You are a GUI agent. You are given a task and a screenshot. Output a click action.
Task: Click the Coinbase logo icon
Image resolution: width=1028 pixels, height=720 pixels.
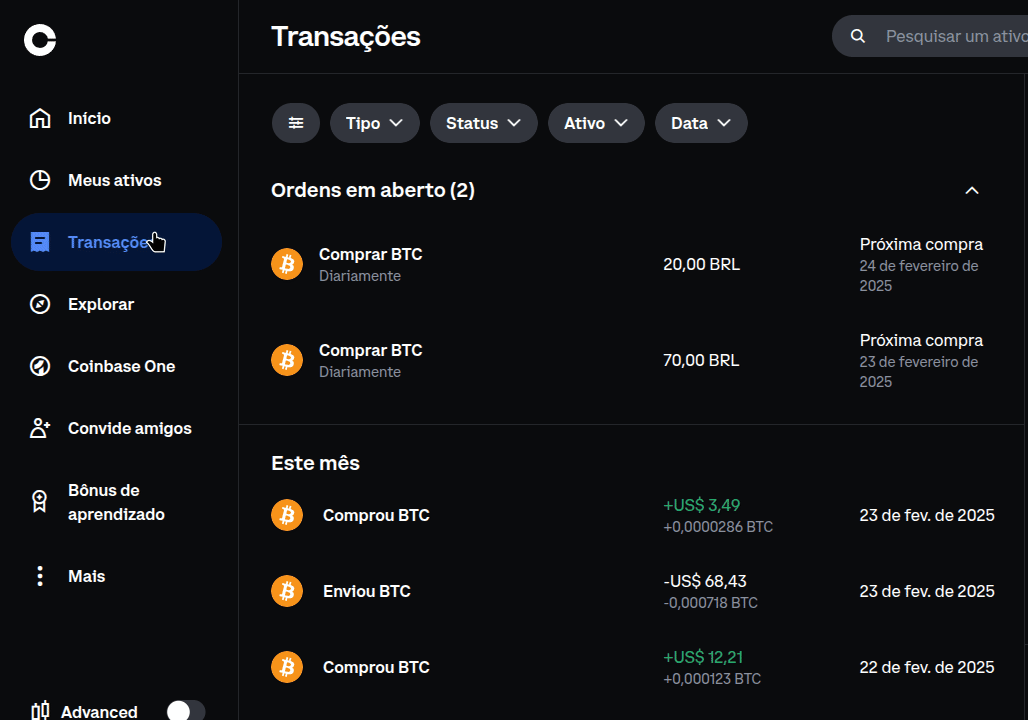pos(40,40)
